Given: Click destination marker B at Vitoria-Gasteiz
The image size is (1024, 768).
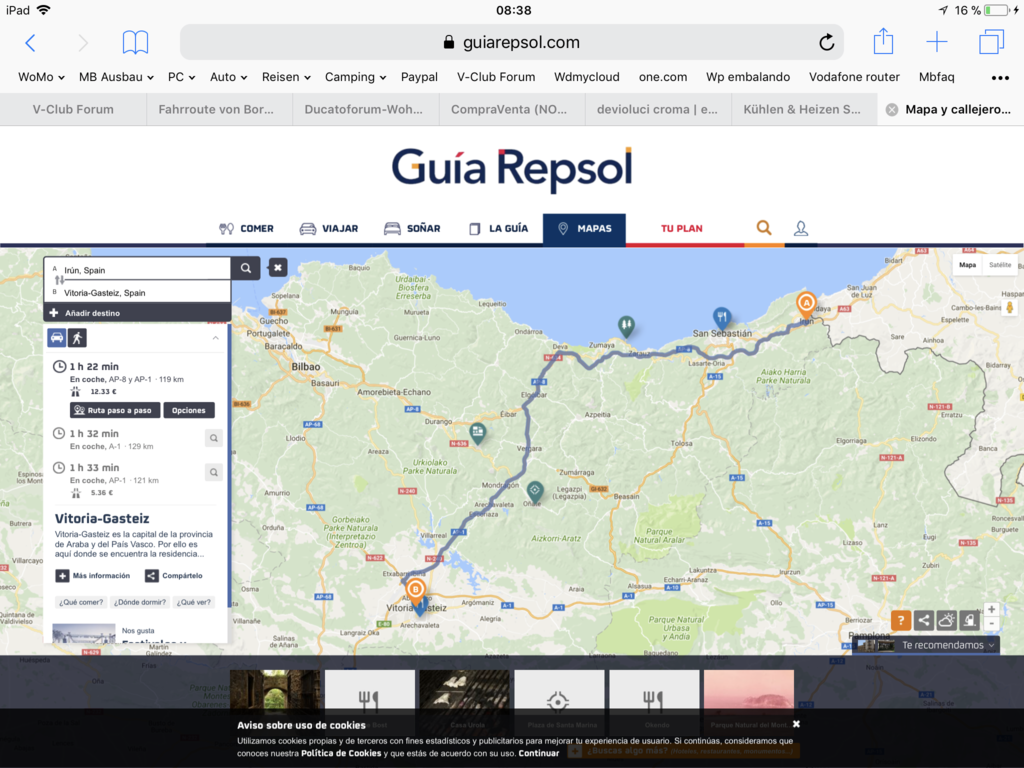Looking at the screenshot, I should (415, 591).
